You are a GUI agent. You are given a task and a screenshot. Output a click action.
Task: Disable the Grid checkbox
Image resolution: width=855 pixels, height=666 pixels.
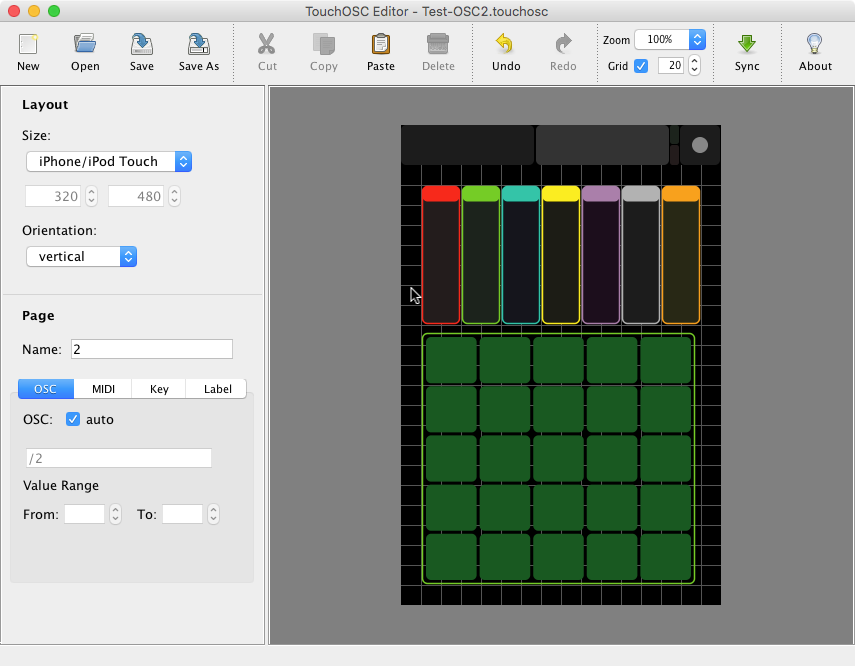[x=641, y=66]
